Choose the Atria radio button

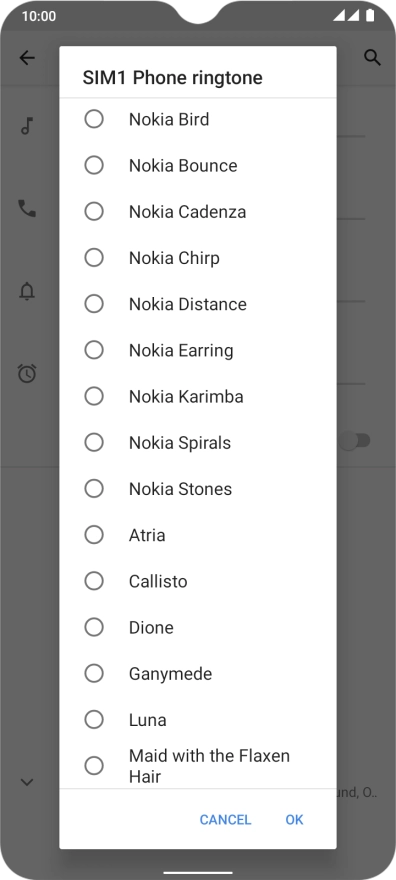click(94, 535)
